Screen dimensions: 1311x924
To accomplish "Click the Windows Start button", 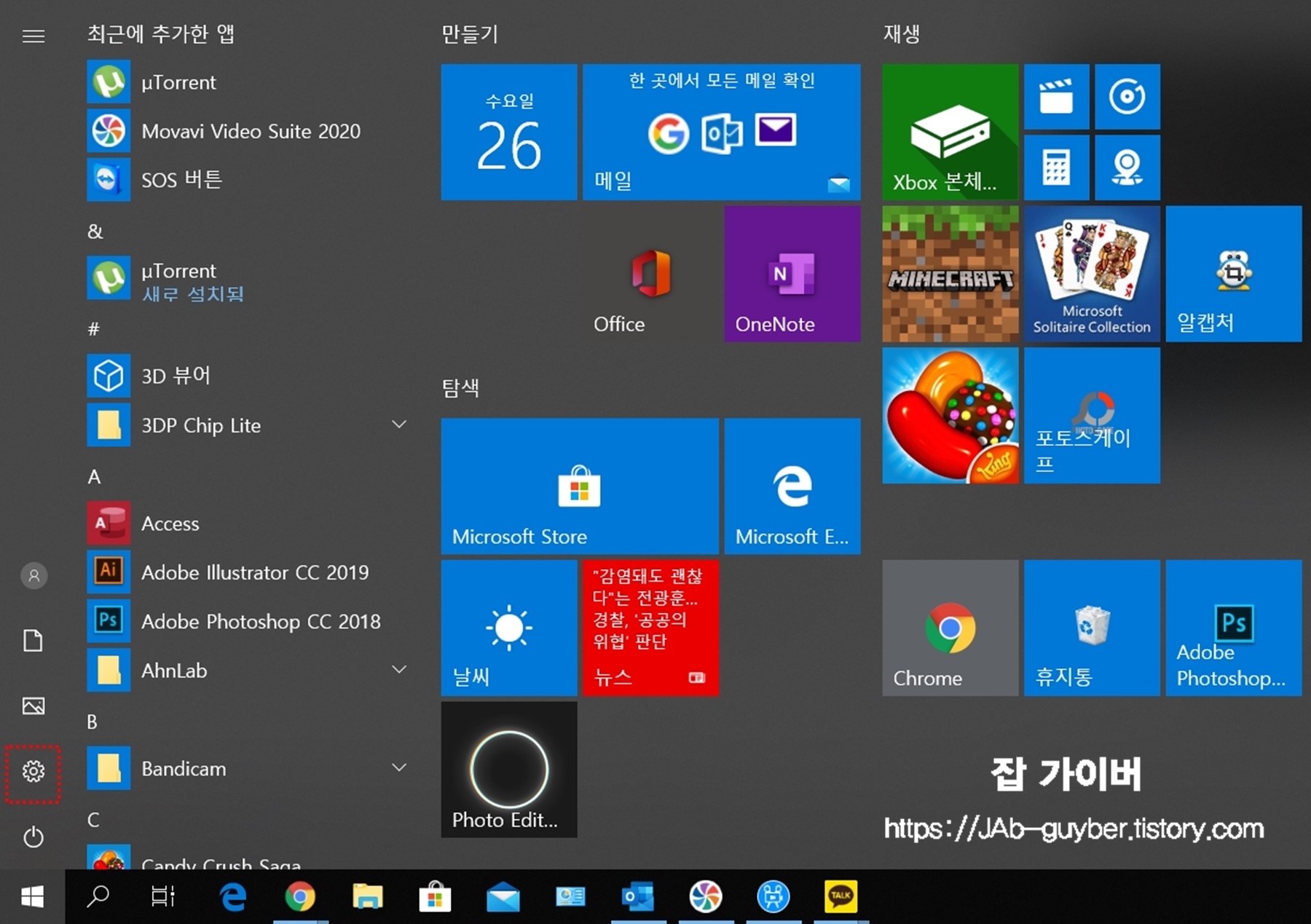I will 32,897.
